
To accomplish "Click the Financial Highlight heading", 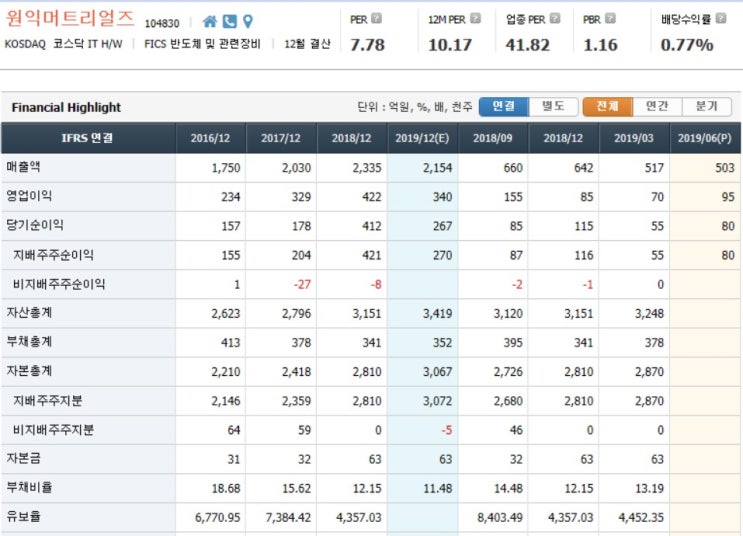I will pos(66,108).
